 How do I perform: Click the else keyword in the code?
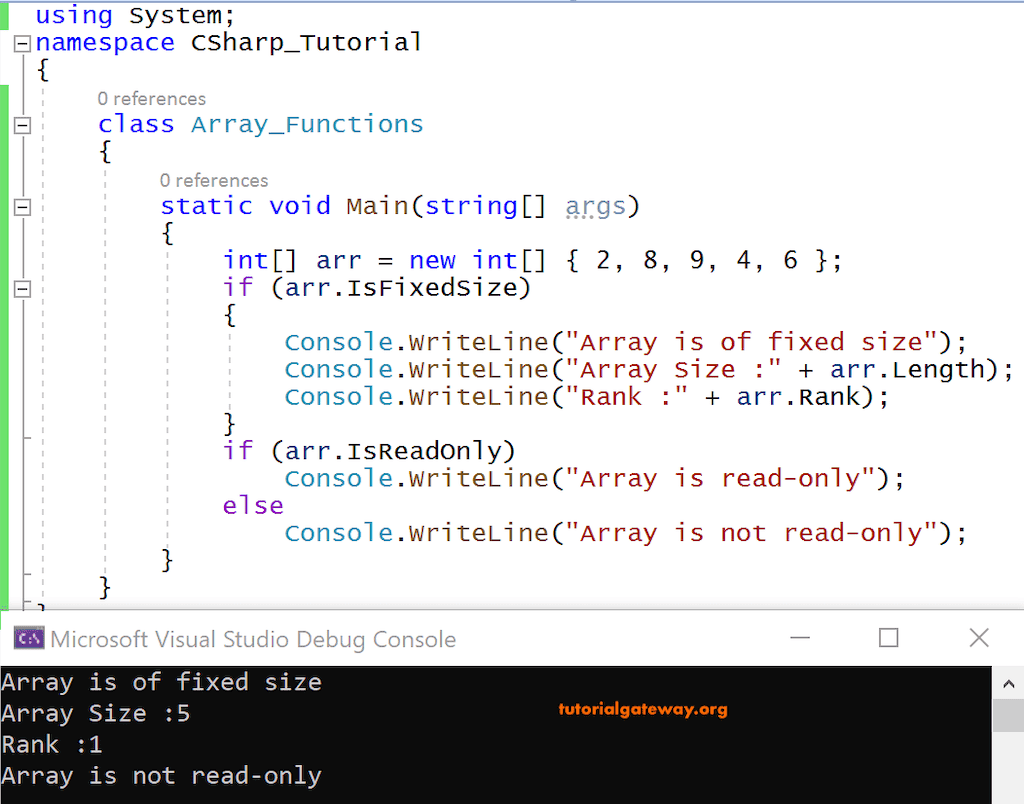pos(252,505)
